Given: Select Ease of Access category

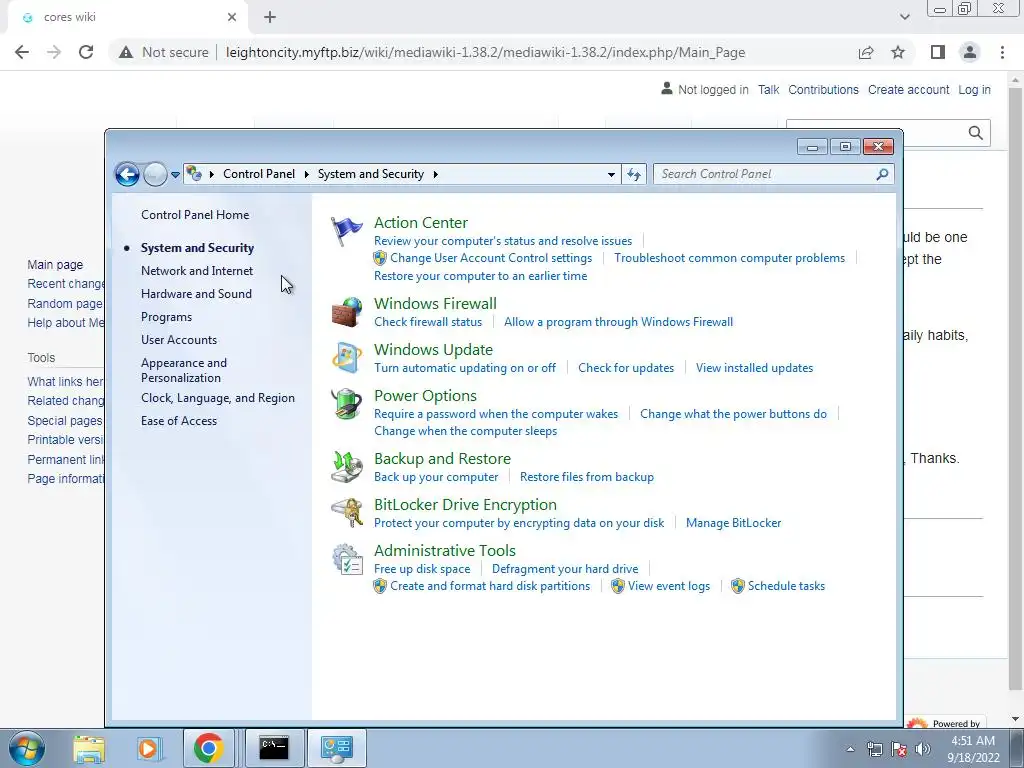Looking at the screenshot, I should pyautogui.click(x=179, y=421).
